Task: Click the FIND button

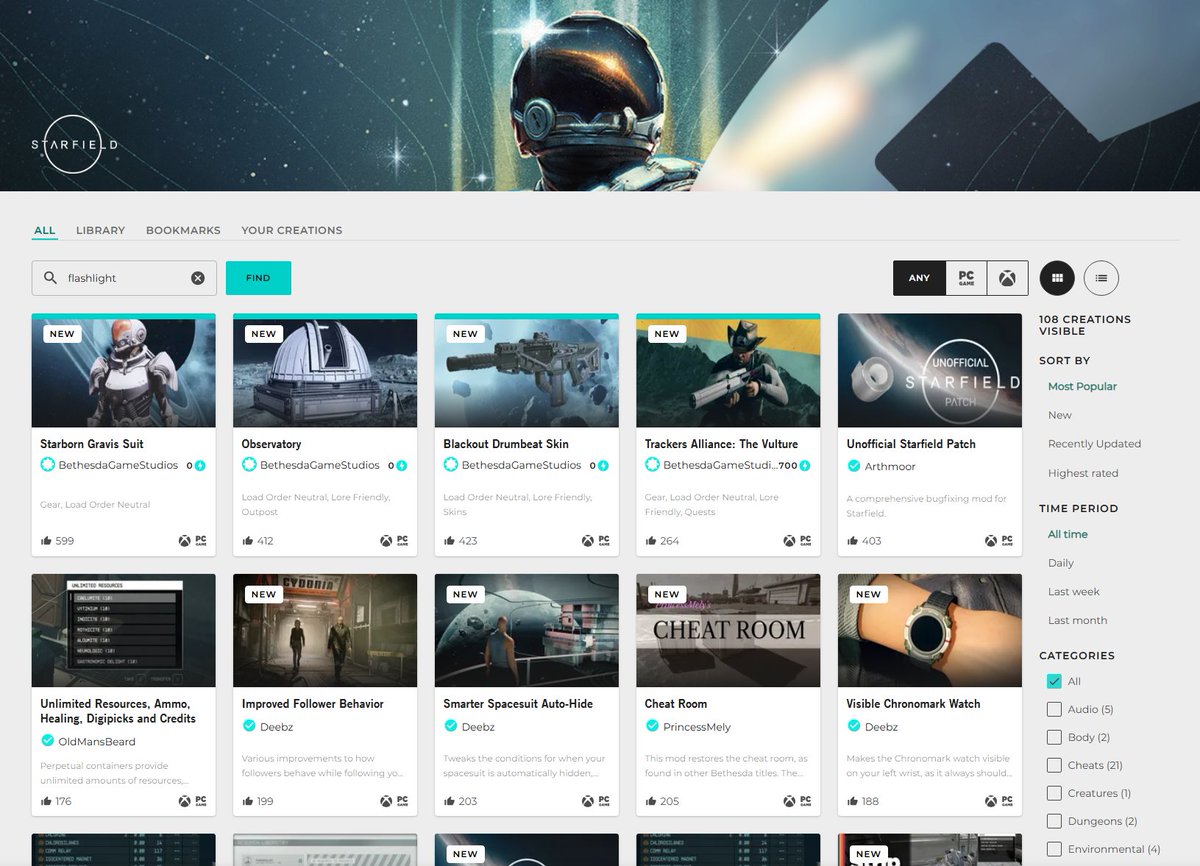Action: tap(258, 278)
